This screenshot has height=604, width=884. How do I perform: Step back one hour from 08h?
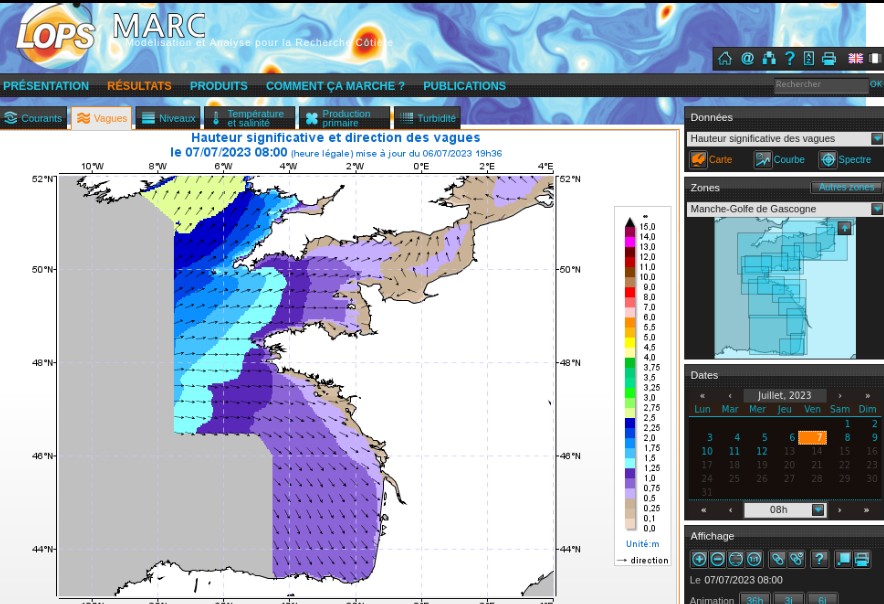point(731,510)
